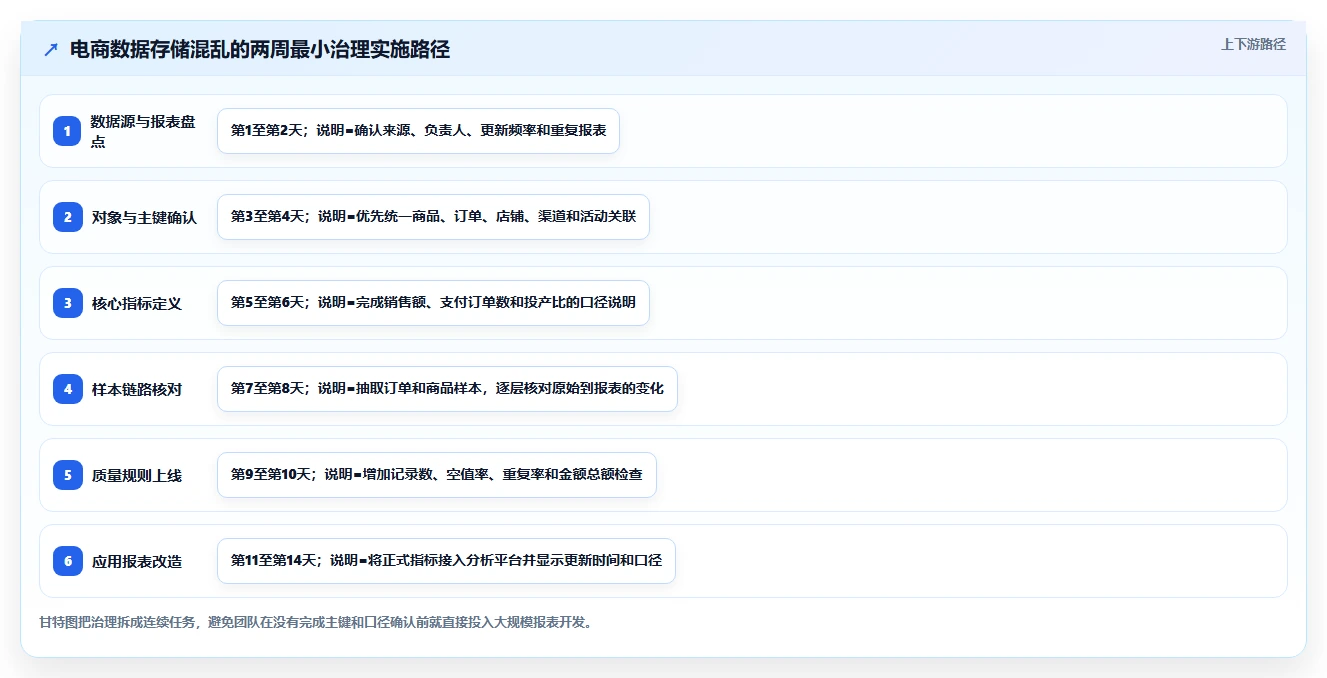The width and height of the screenshot is (1327, 678).
Task: Open the 第1至第2天 task box
Action: click(x=418, y=131)
